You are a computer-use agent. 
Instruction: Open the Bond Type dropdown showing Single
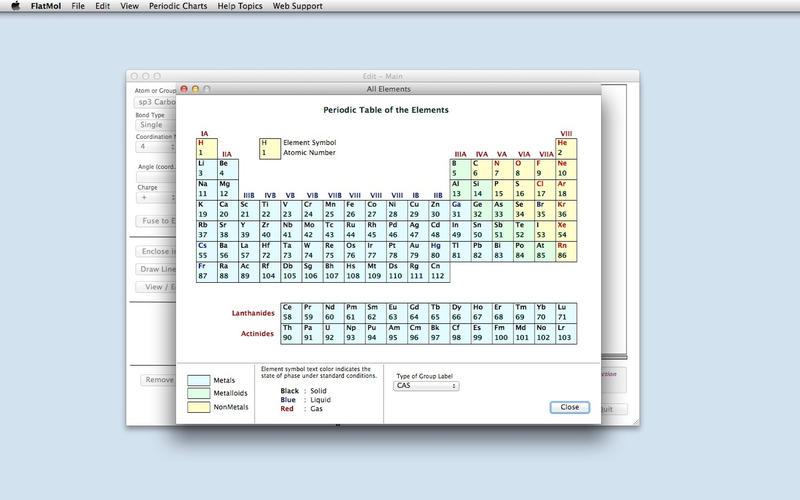click(x=154, y=125)
